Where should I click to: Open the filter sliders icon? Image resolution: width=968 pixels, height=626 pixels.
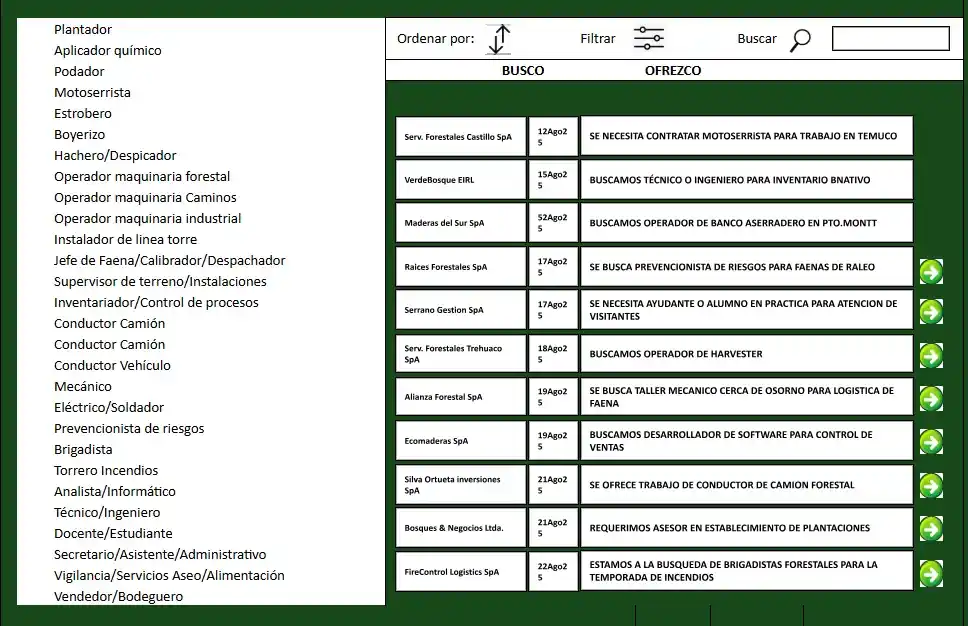pyautogui.click(x=648, y=39)
